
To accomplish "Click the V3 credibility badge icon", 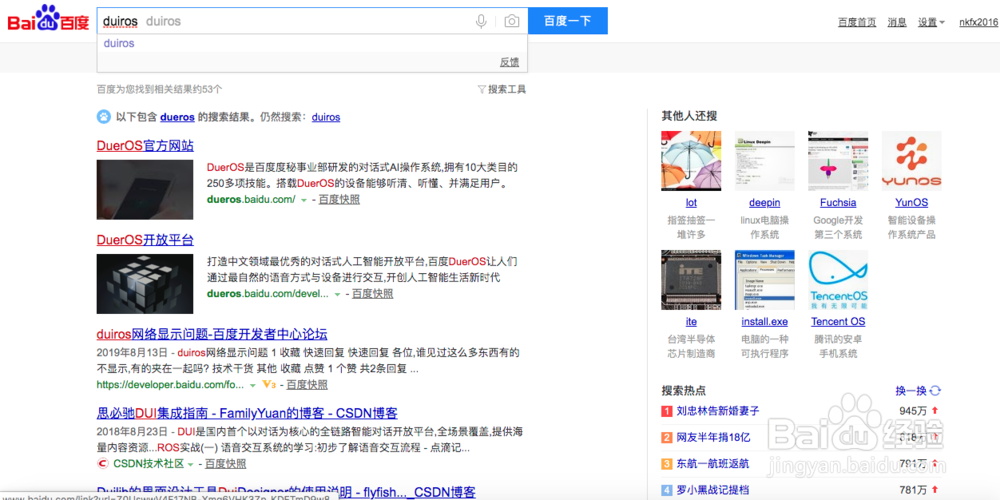I will point(268,385).
